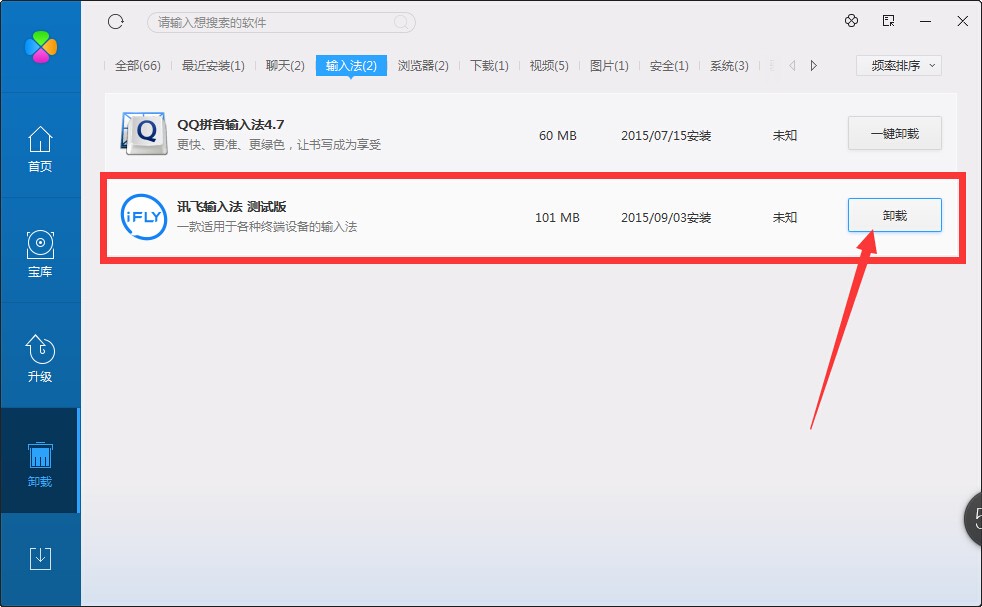Open the 宝库 software library section
This screenshot has height=607, width=982.
click(40, 254)
